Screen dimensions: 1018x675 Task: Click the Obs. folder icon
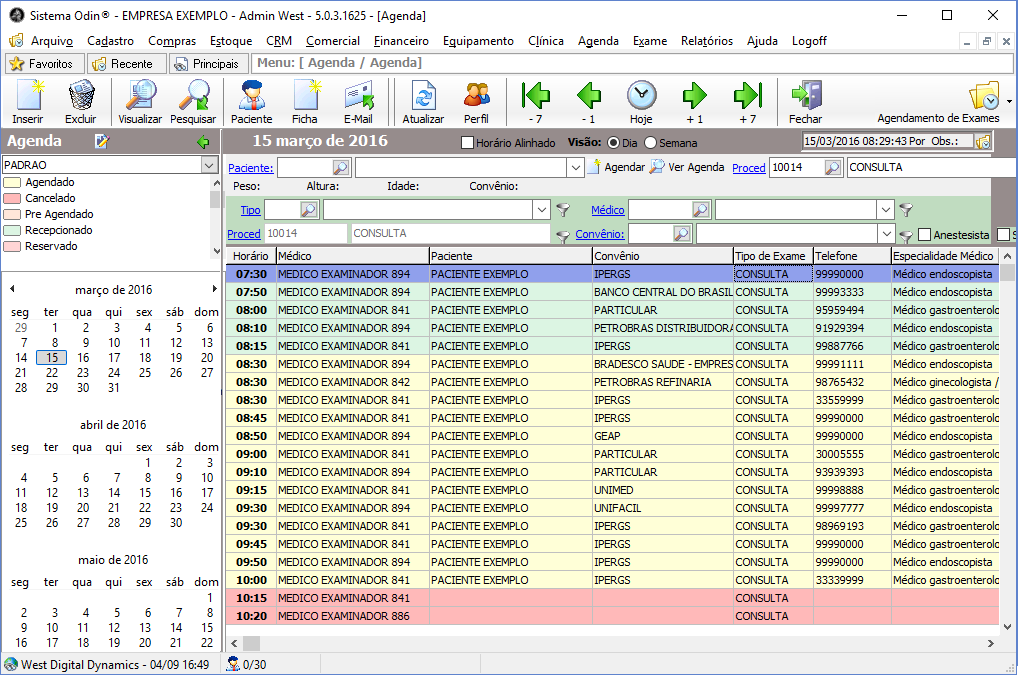coord(983,141)
